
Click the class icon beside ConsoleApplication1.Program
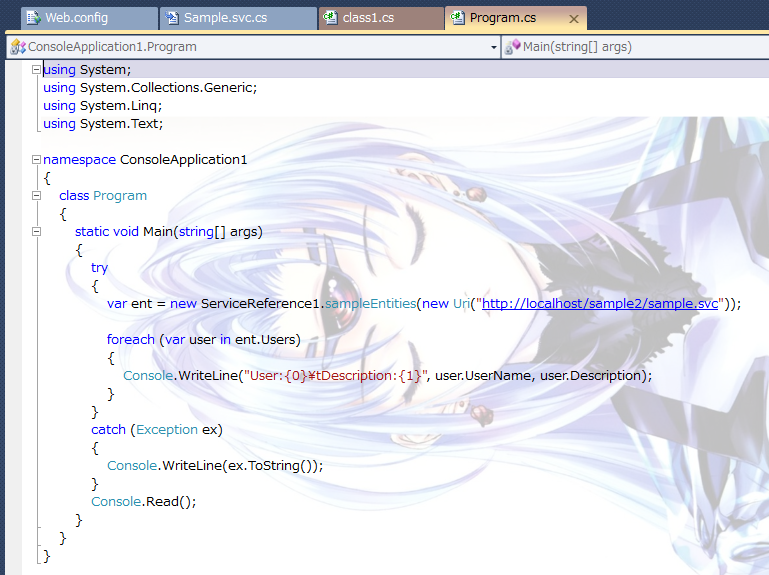(18, 47)
